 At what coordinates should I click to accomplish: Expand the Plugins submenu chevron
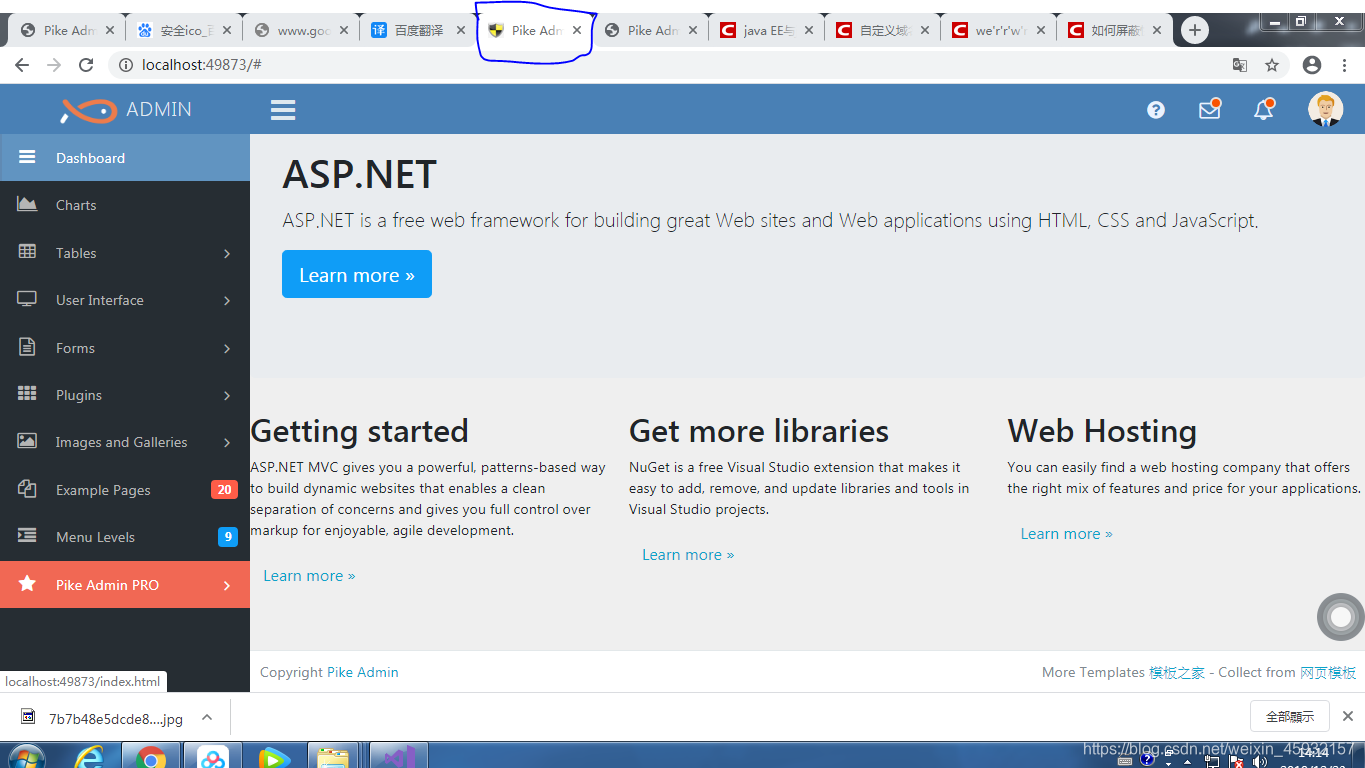point(227,396)
